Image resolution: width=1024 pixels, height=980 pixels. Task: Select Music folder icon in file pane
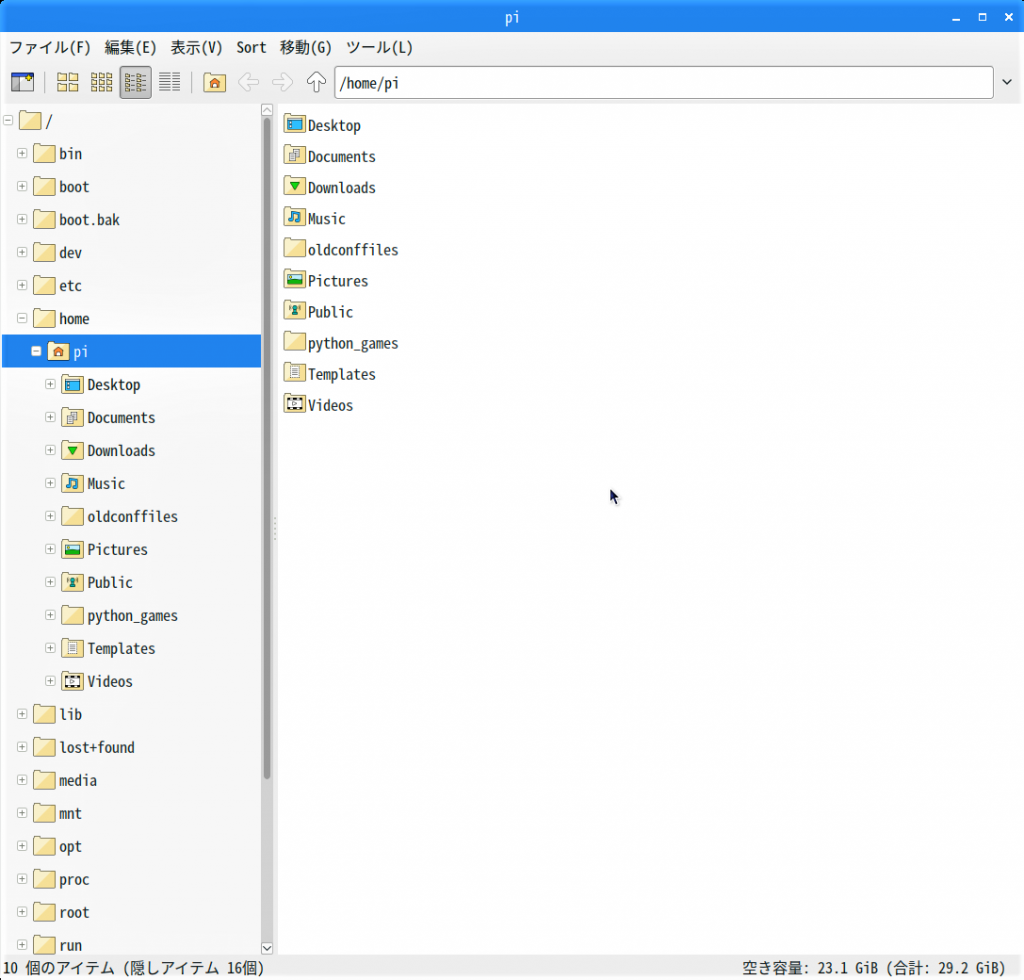(x=295, y=217)
